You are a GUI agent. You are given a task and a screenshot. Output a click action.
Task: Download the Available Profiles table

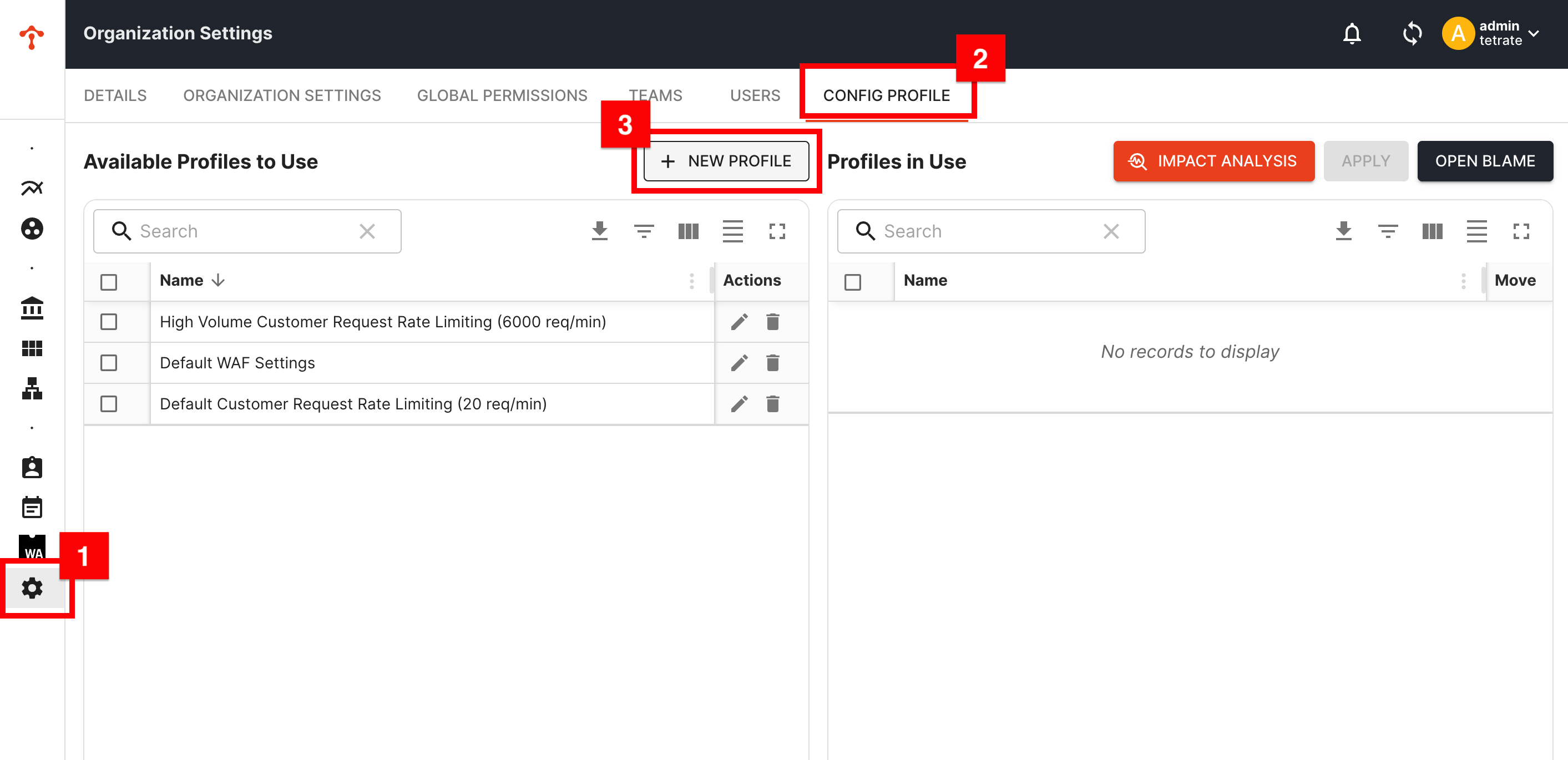(x=600, y=231)
